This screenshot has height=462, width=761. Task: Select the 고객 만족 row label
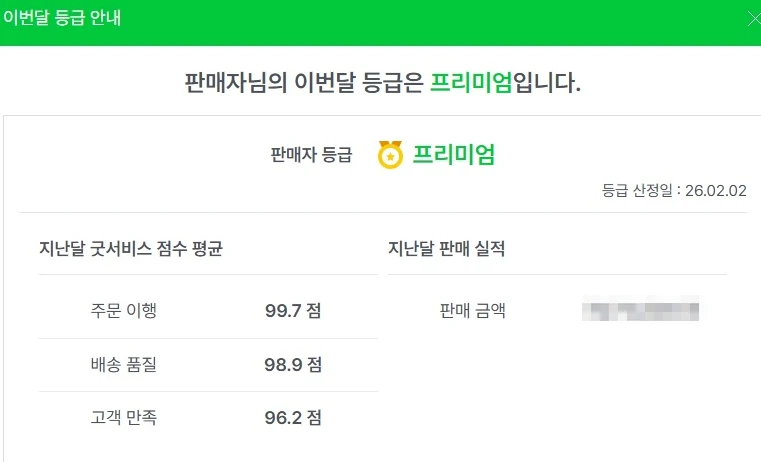pyautogui.click(x=123, y=418)
